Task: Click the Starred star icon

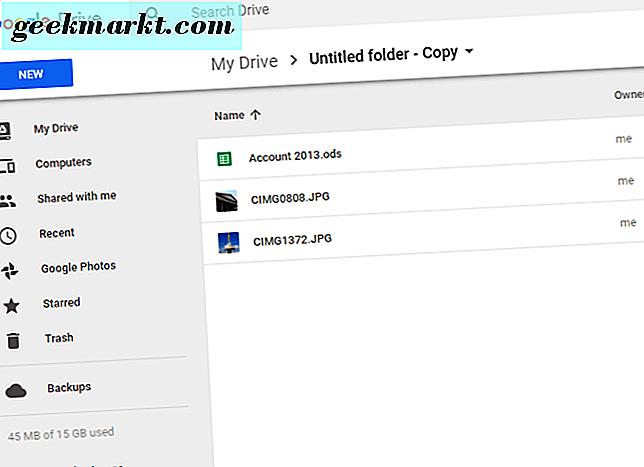Action: 11,304
